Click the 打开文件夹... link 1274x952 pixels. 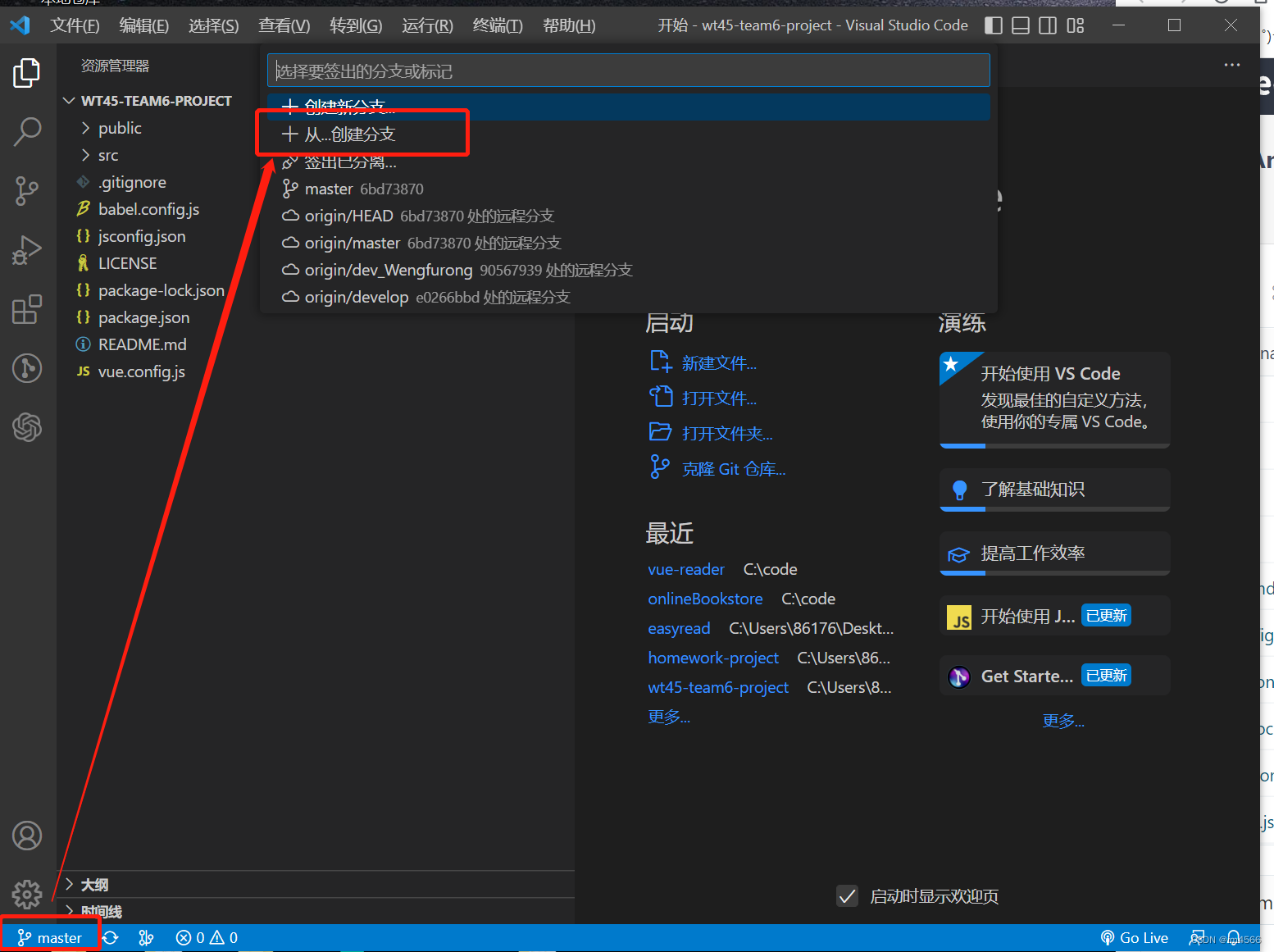727,434
